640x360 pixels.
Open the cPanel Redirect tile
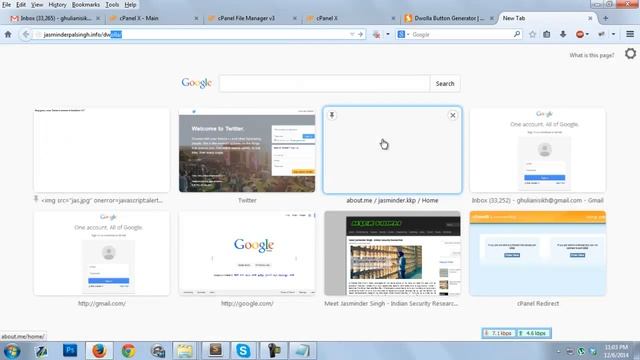[x=538, y=253]
